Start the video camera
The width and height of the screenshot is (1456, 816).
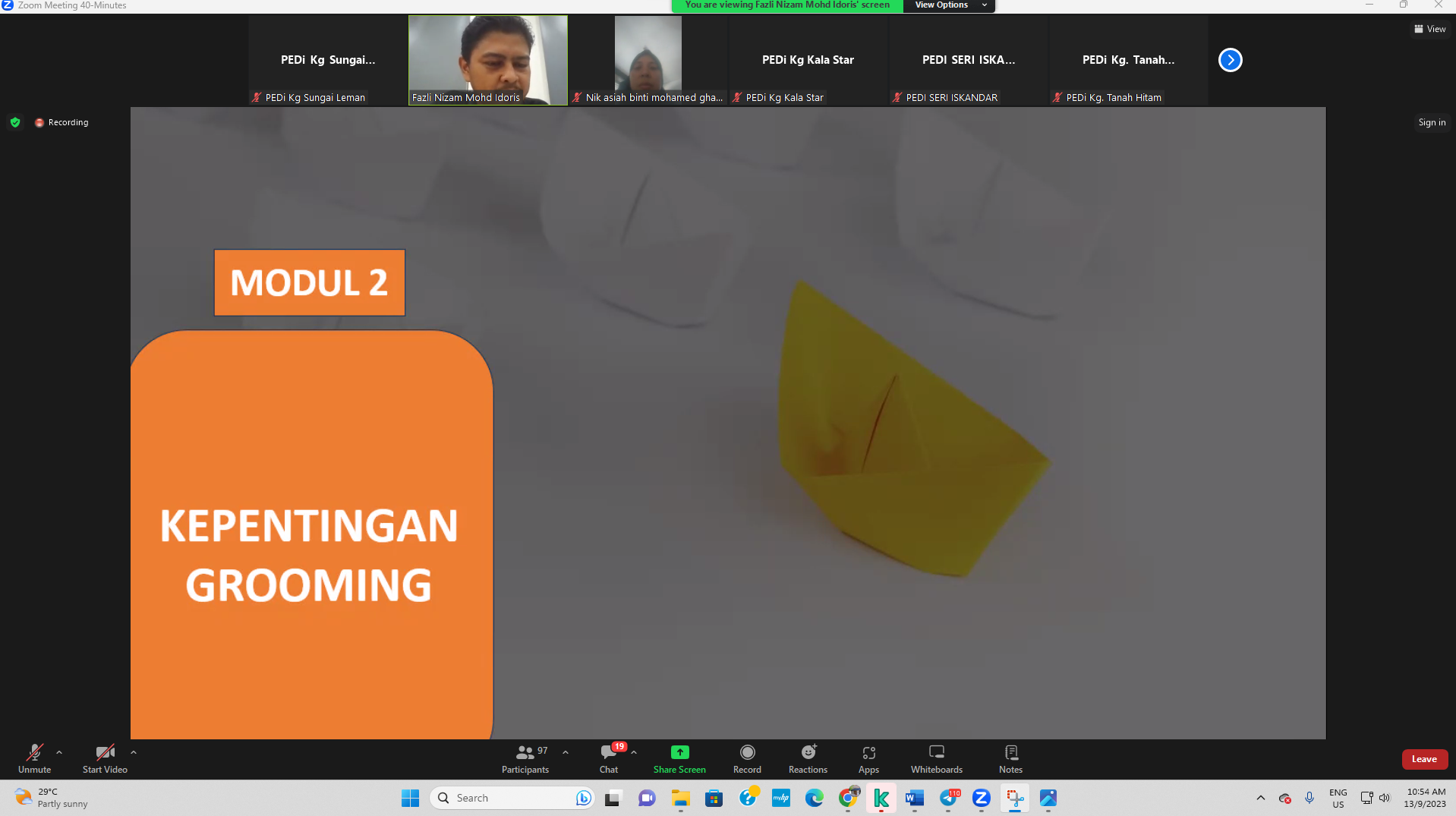(105, 758)
